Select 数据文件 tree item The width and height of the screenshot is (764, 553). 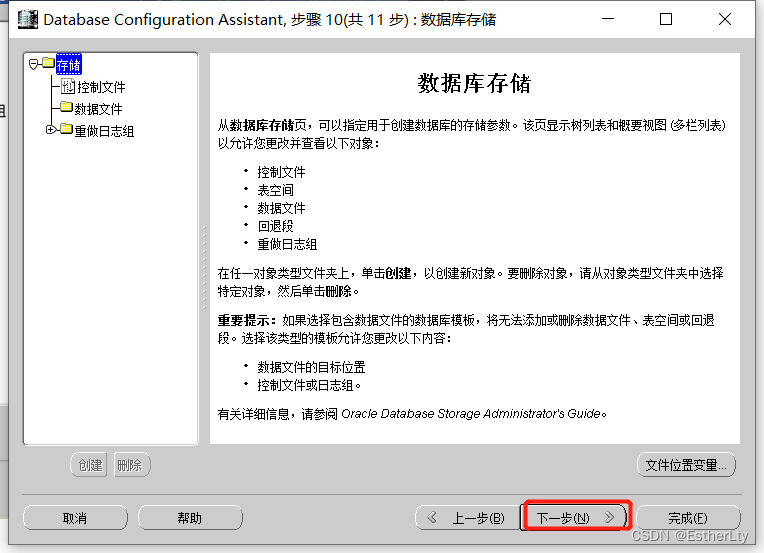(x=98, y=109)
